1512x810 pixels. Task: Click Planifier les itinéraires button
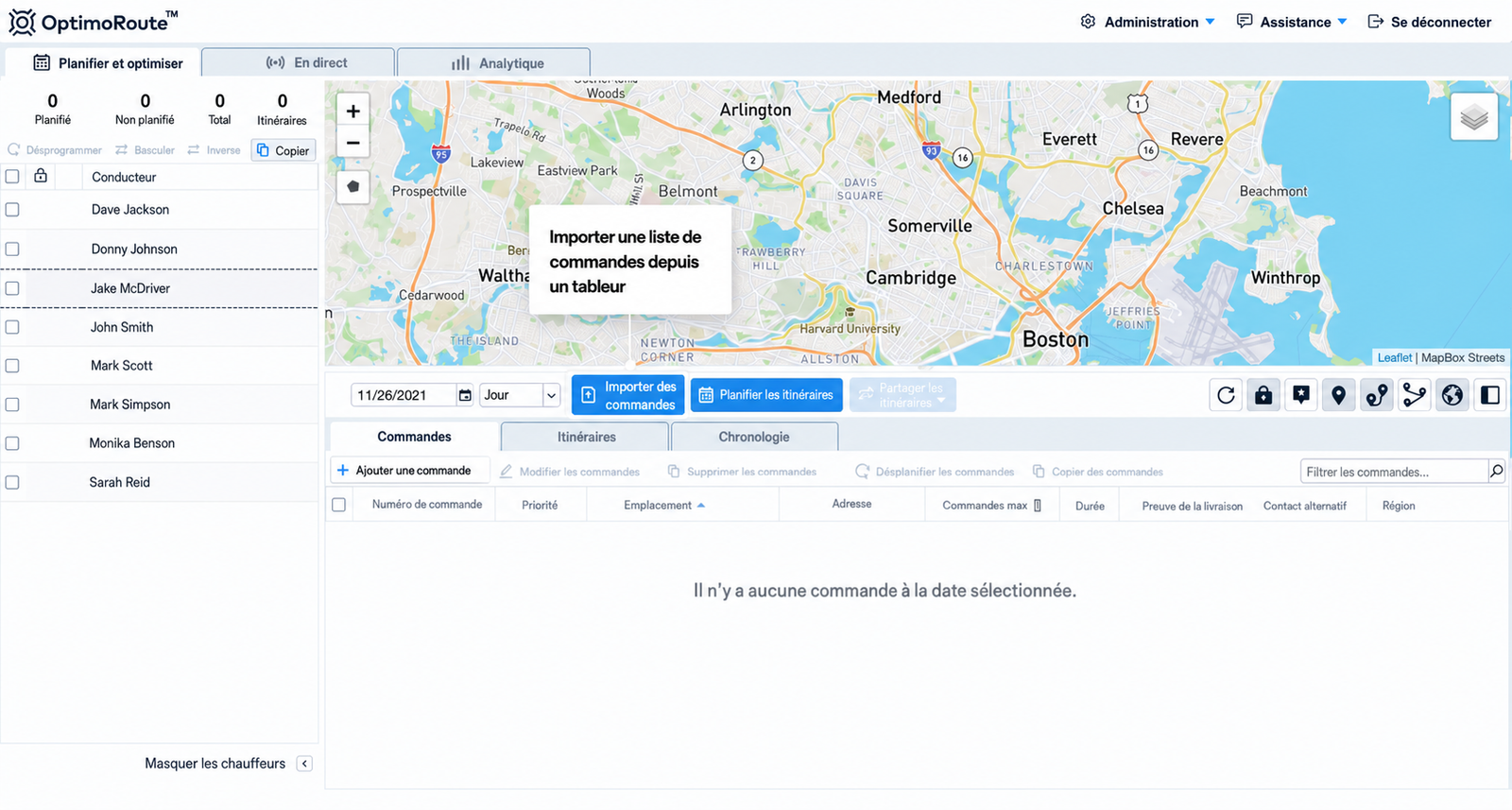[767, 395]
